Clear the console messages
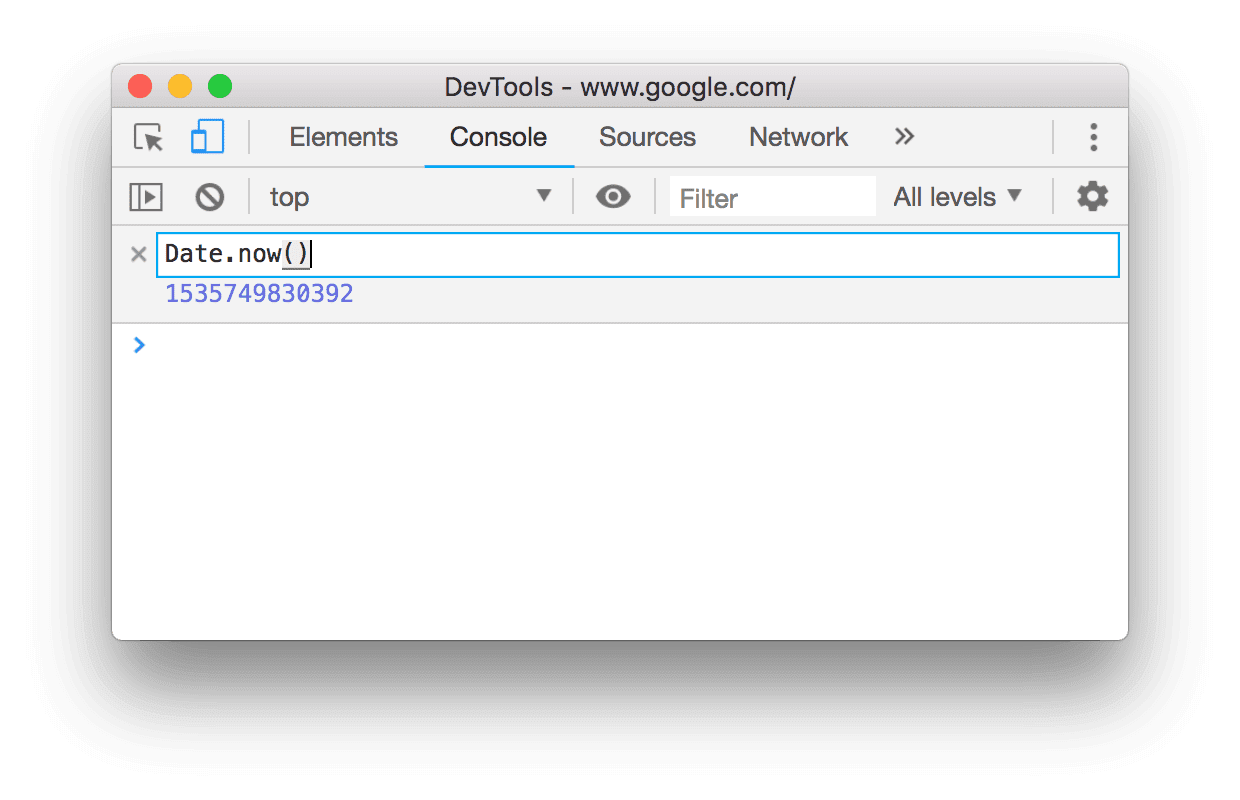Image resolution: width=1240 pixels, height=800 pixels. coord(210,197)
